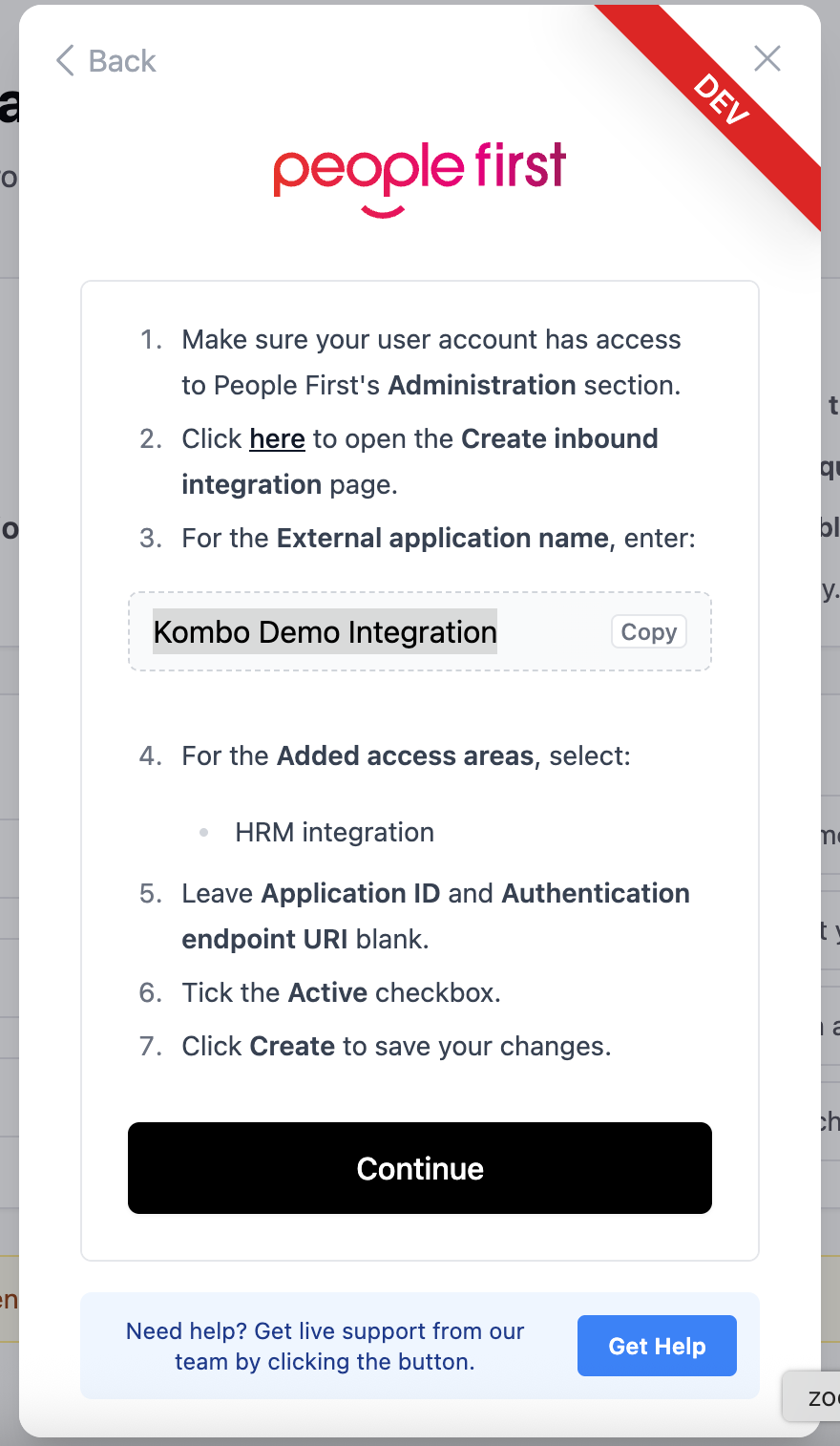Select the Kombo Demo Integration name text

click(x=325, y=632)
